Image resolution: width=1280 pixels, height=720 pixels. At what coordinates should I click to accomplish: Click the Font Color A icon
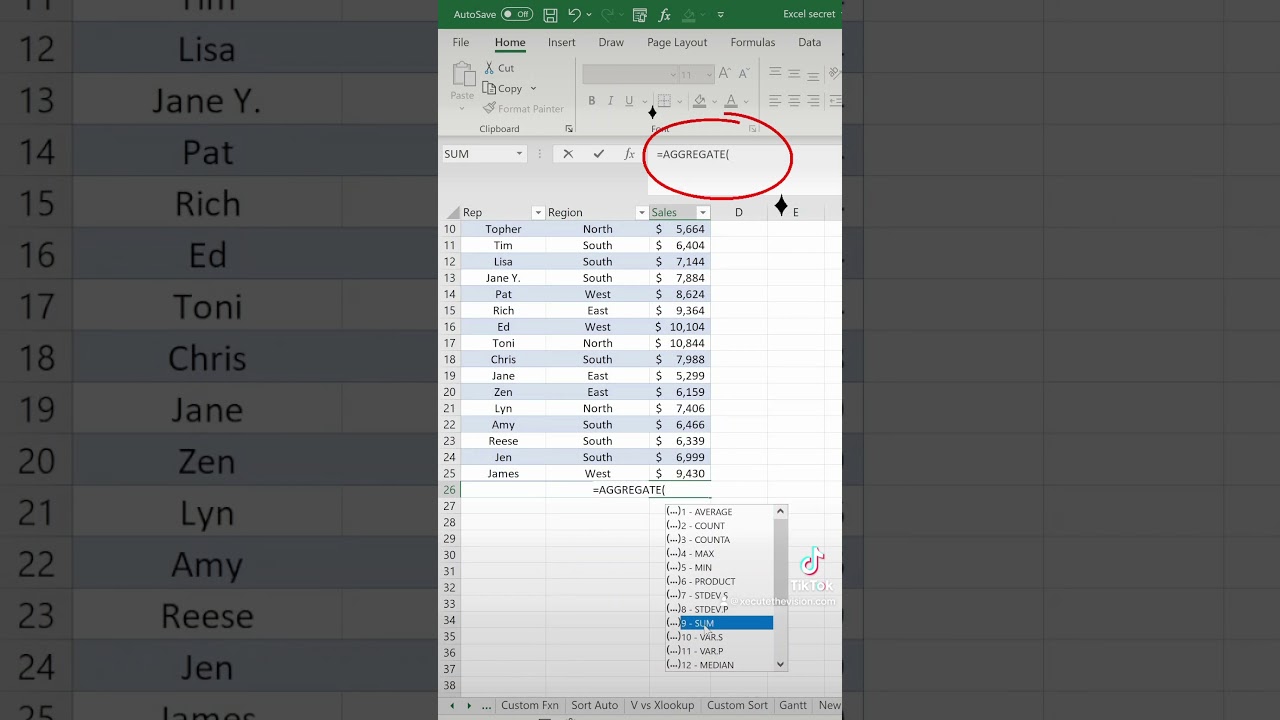731,100
